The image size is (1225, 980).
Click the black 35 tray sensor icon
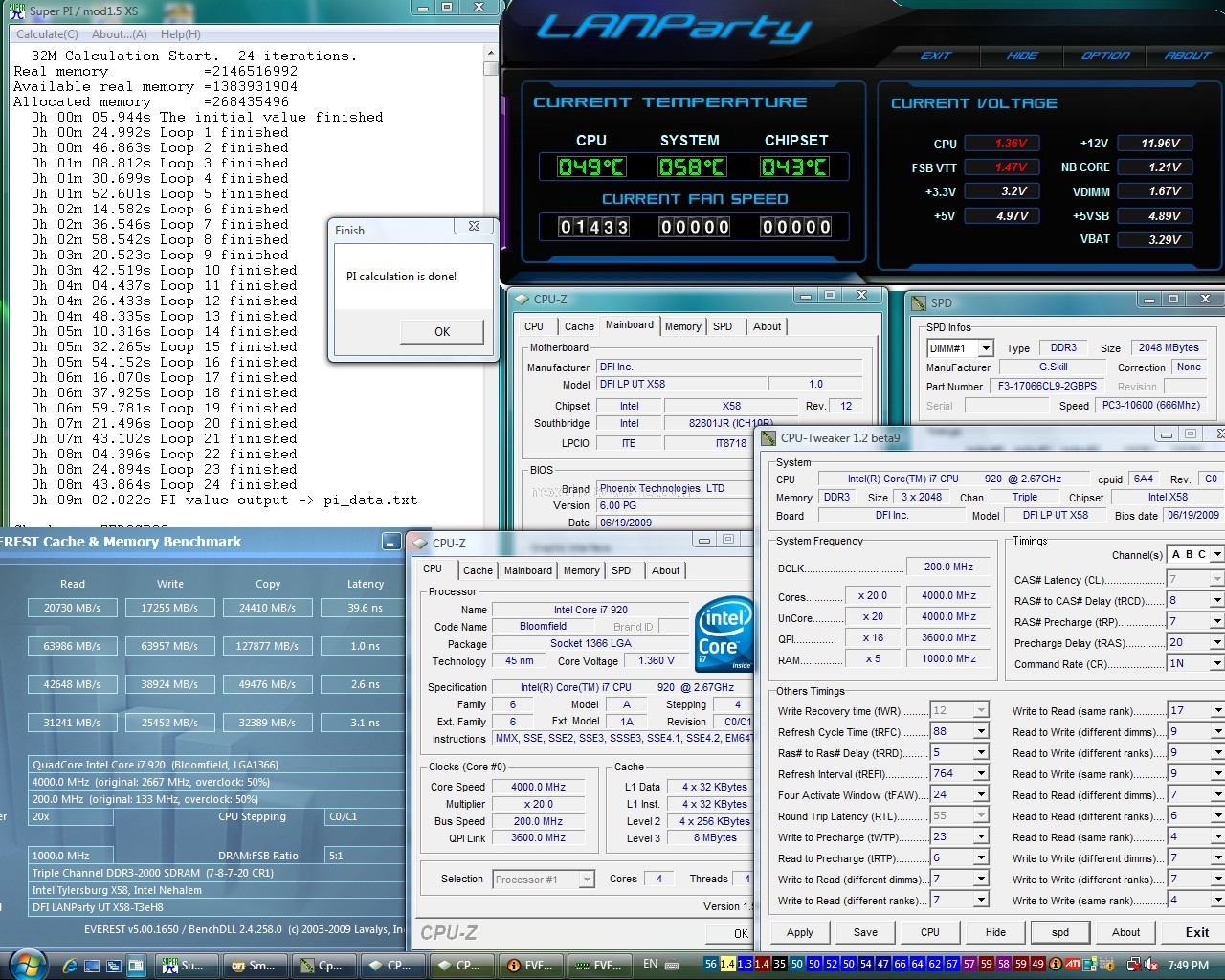click(779, 964)
